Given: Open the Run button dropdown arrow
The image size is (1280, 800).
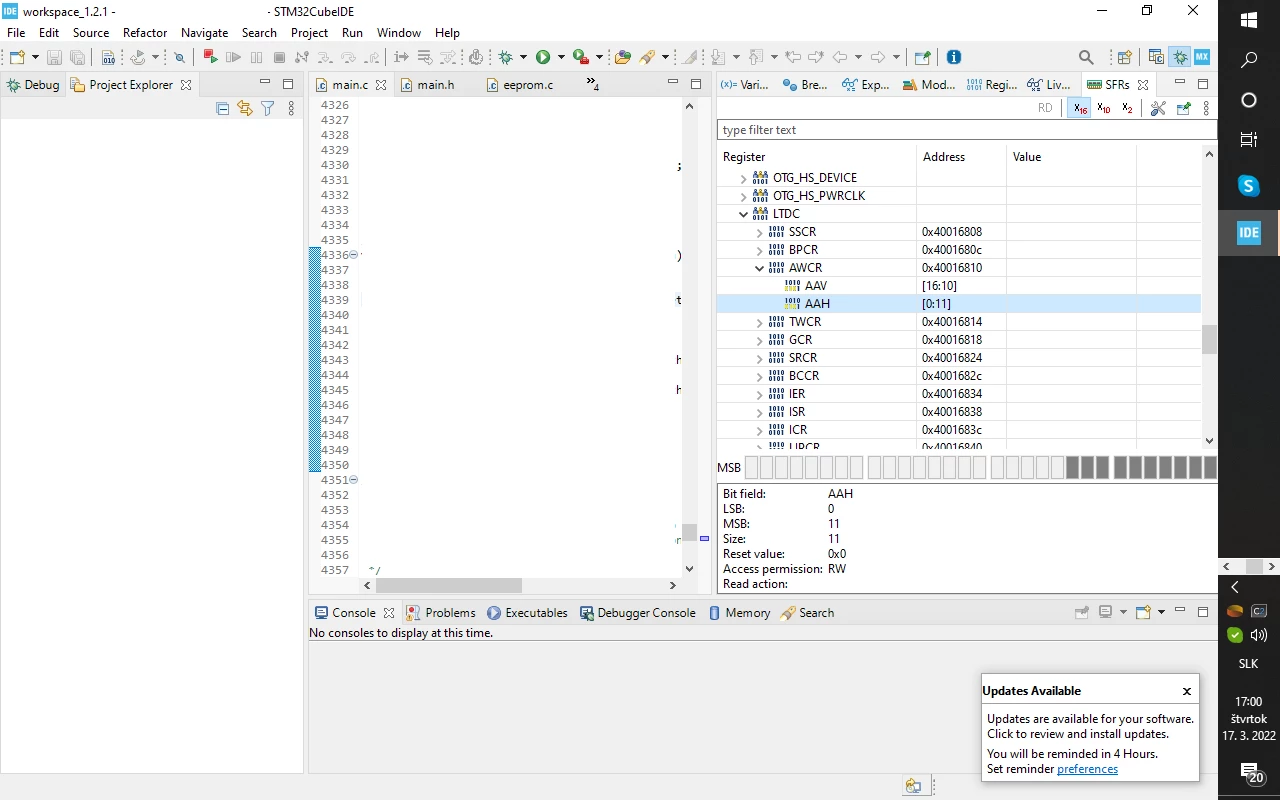Looking at the screenshot, I should click(x=561, y=57).
